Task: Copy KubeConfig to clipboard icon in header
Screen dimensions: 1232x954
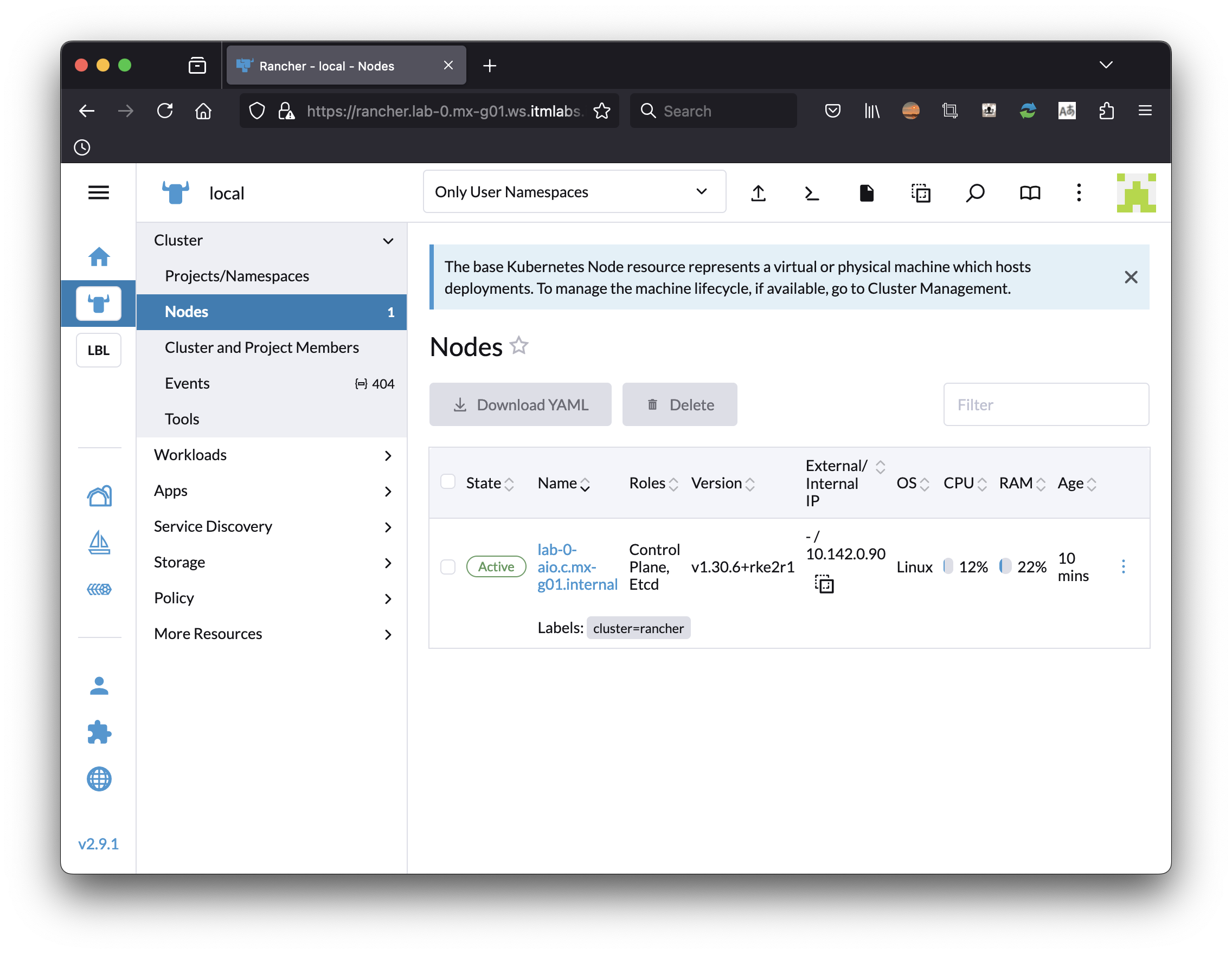Action: [921, 193]
